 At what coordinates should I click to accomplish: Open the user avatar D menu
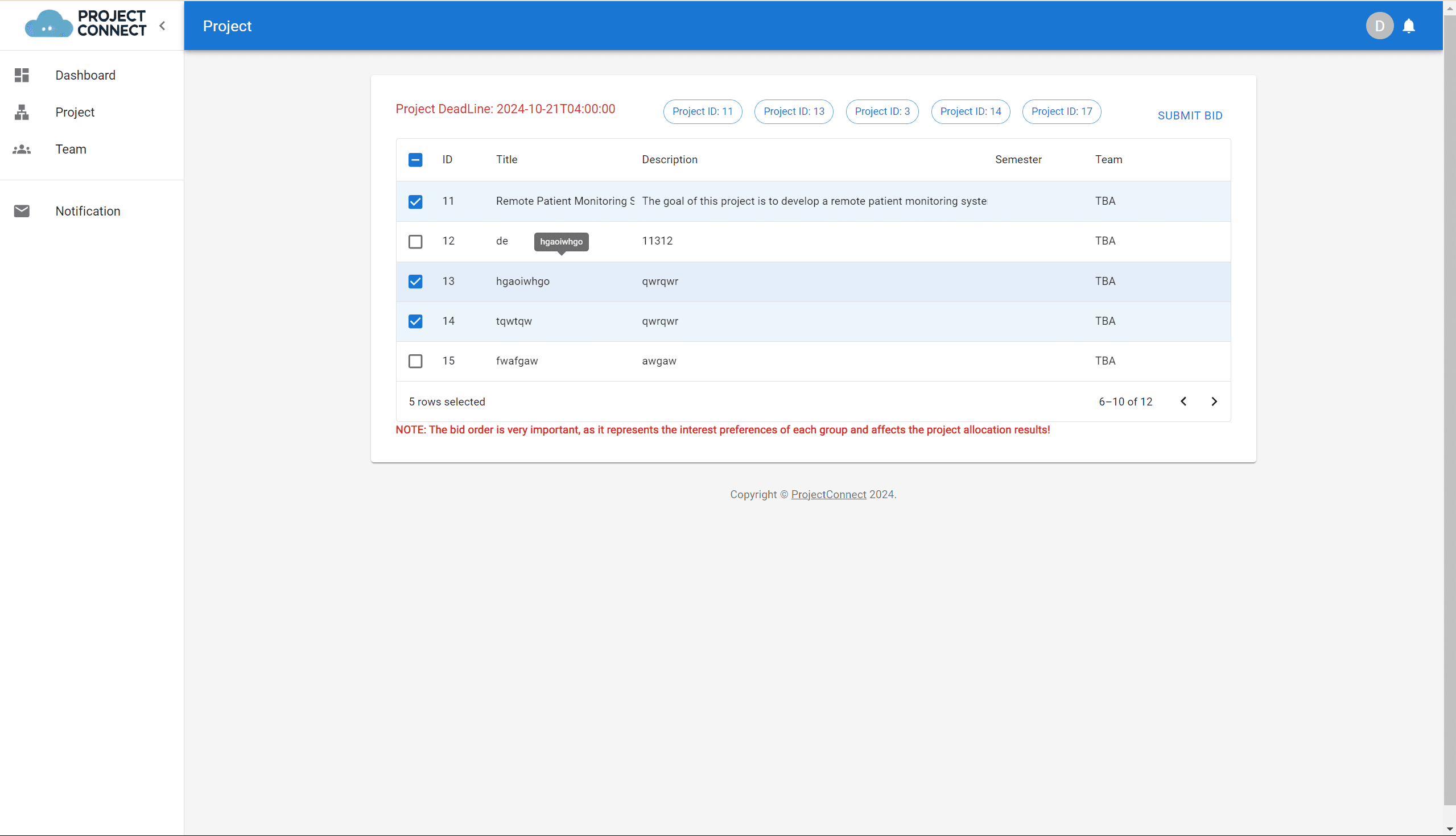(1379, 26)
